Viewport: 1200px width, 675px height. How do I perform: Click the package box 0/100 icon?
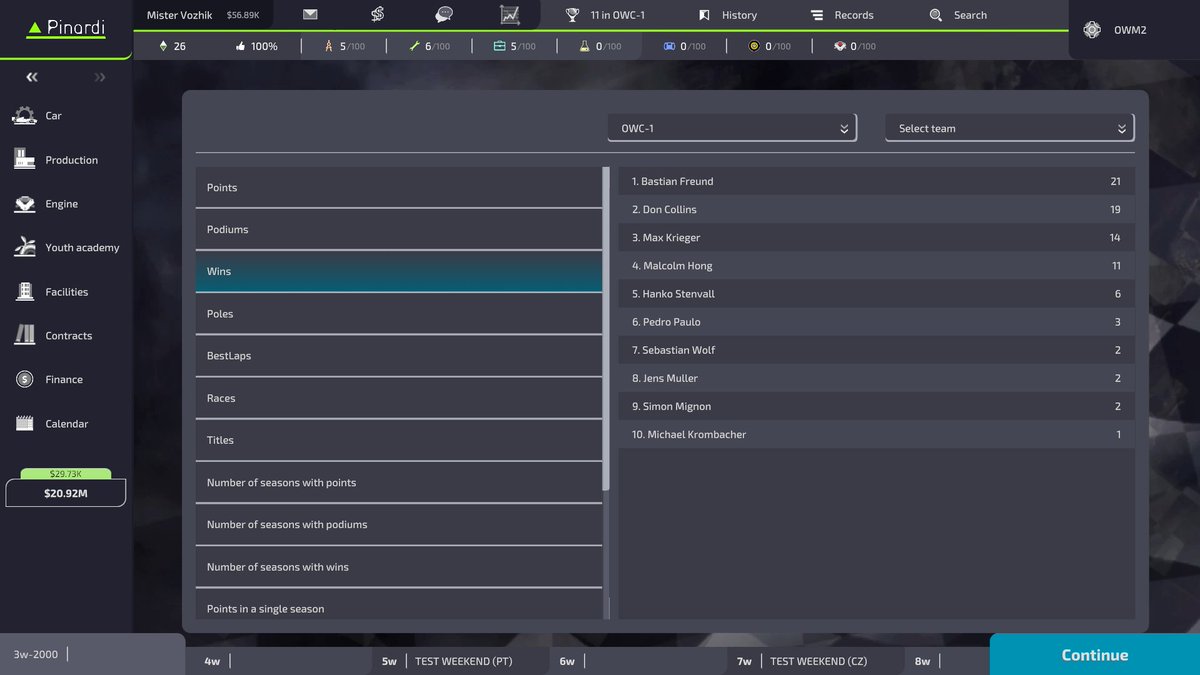[839, 46]
